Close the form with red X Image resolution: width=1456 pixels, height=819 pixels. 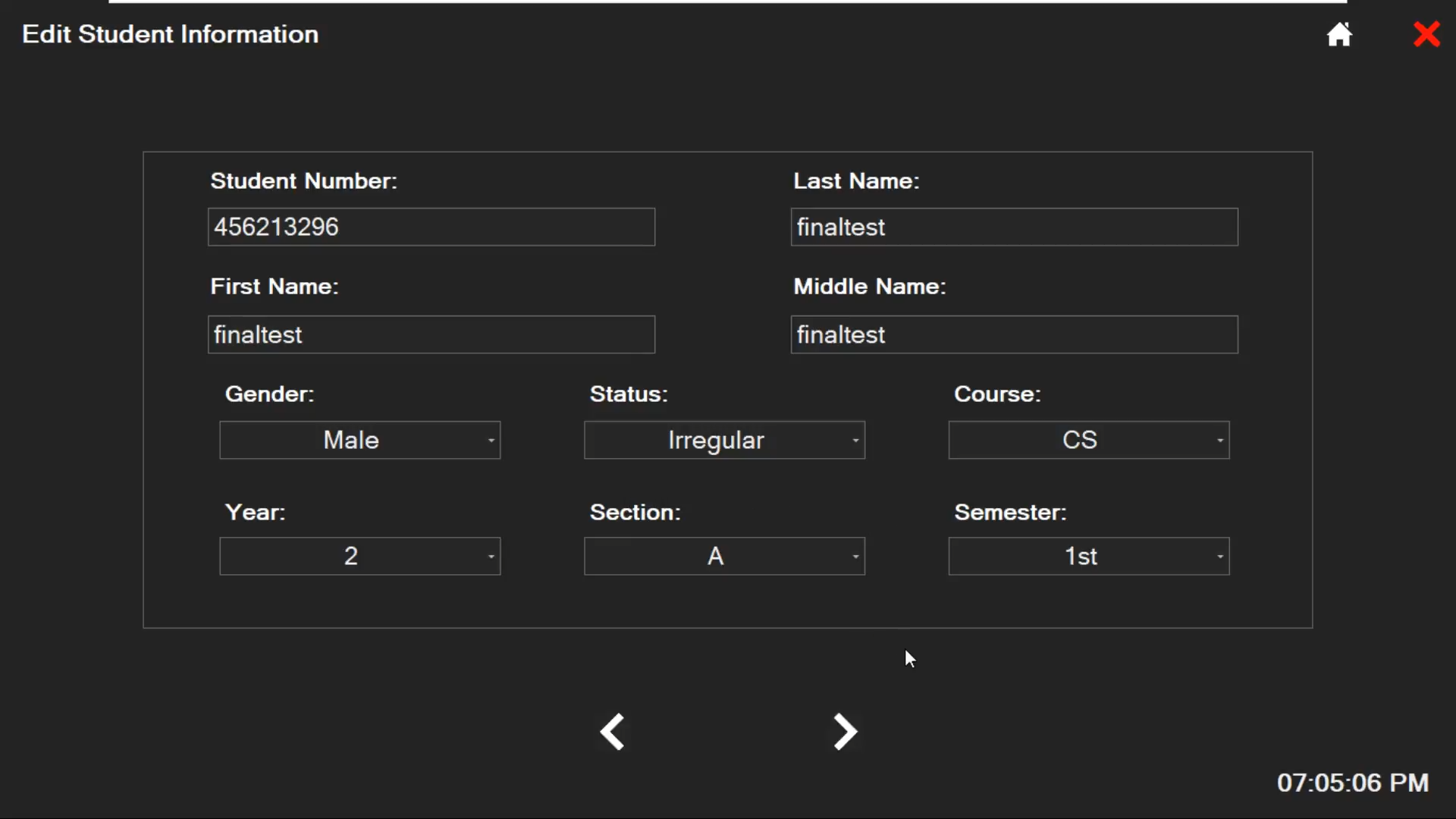pyautogui.click(x=1426, y=34)
